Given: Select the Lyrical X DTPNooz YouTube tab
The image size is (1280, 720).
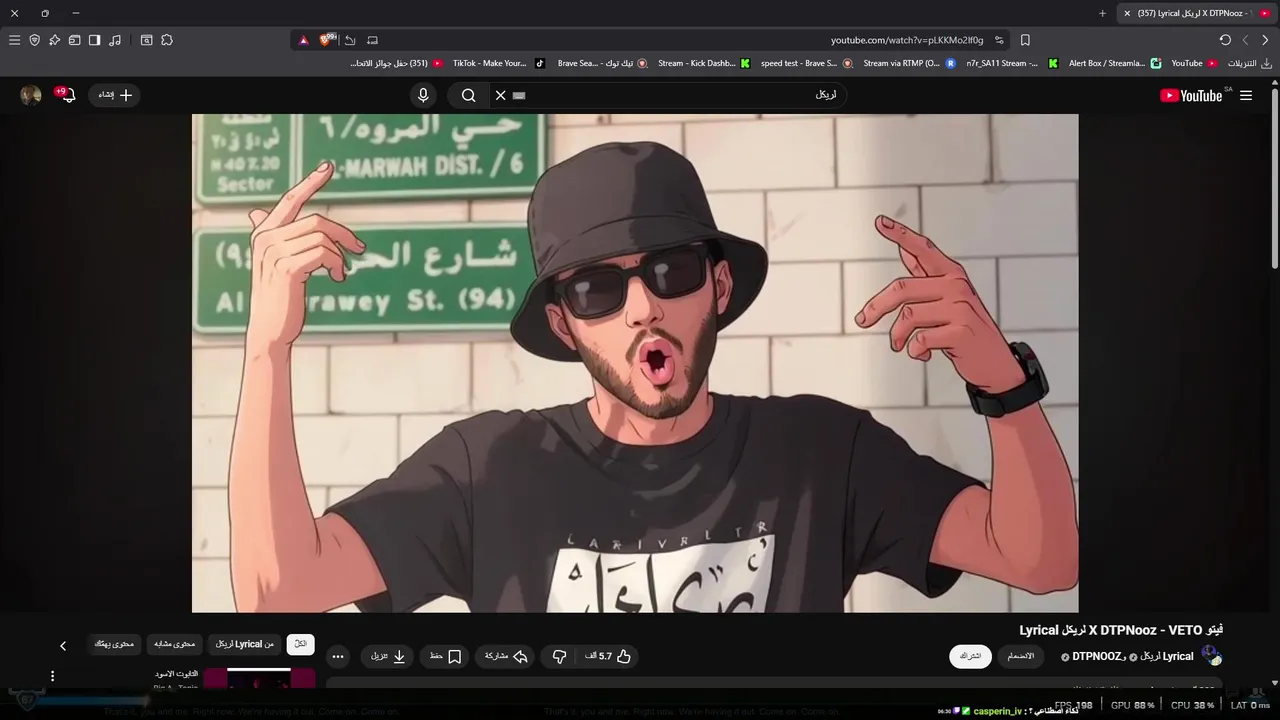Looking at the screenshot, I should click(x=1195, y=13).
